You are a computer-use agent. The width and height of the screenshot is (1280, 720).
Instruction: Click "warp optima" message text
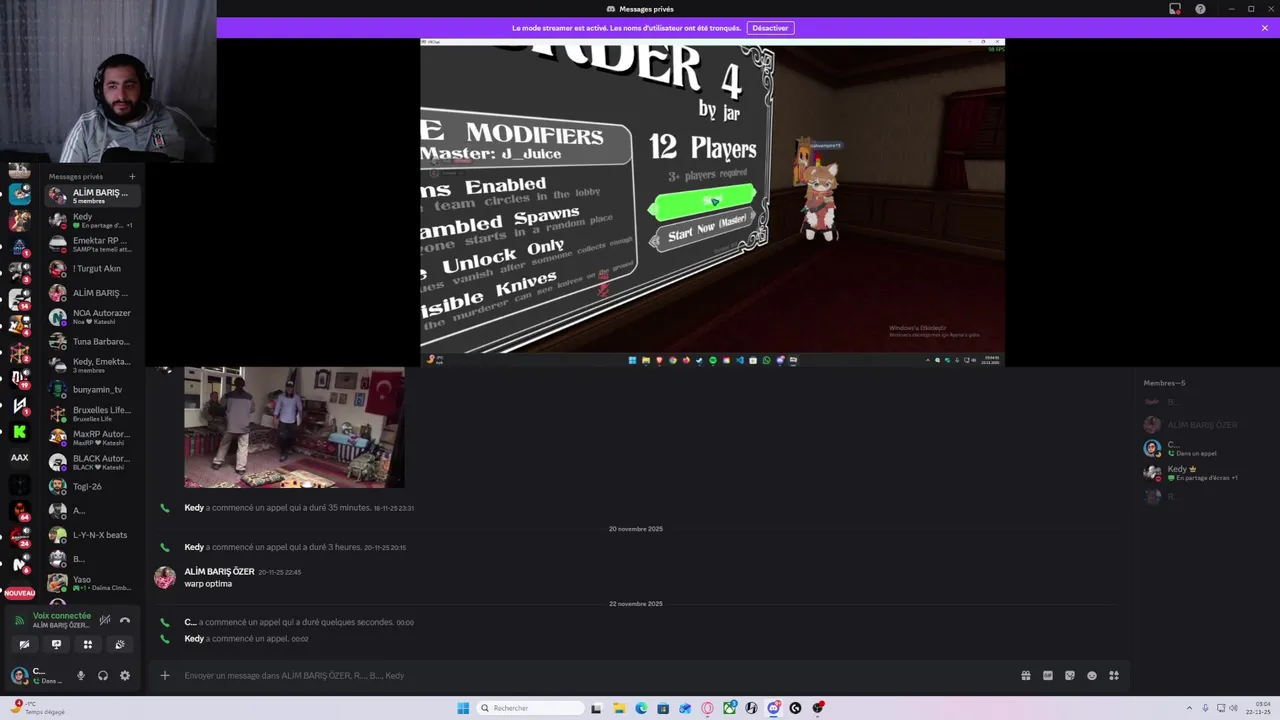pyautogui.click(x=208, y=584)
